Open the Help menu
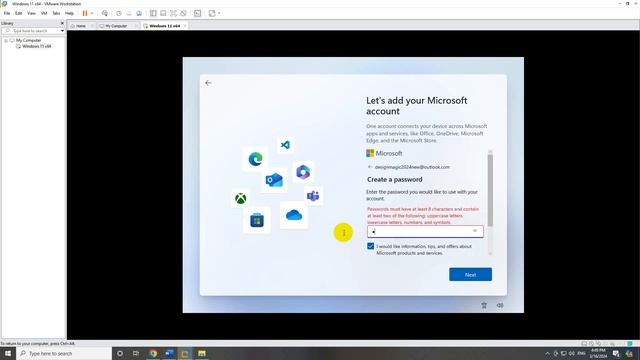640x360 pixels. pos(69,13)
